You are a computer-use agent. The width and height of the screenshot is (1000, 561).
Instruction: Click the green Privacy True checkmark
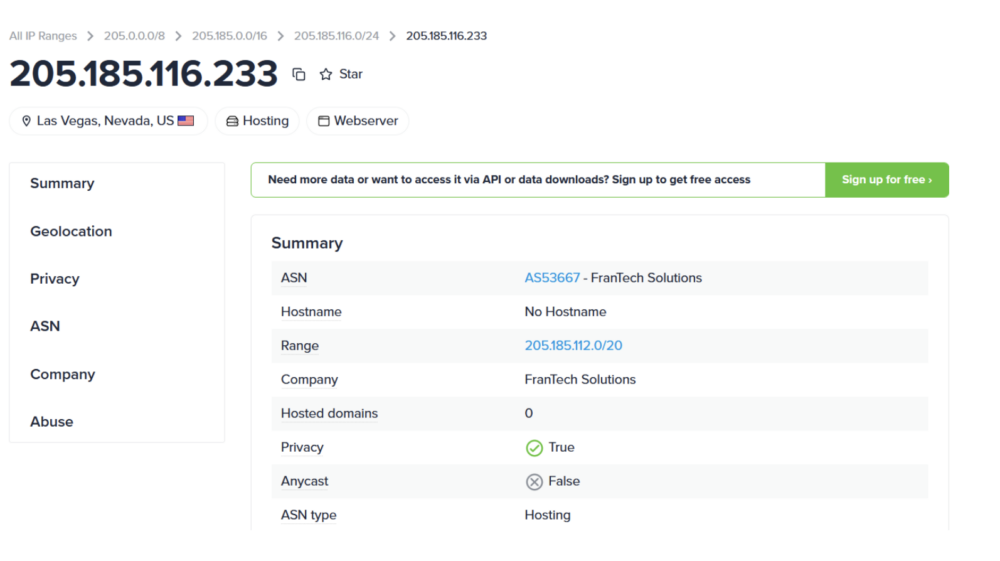[534, 448]
